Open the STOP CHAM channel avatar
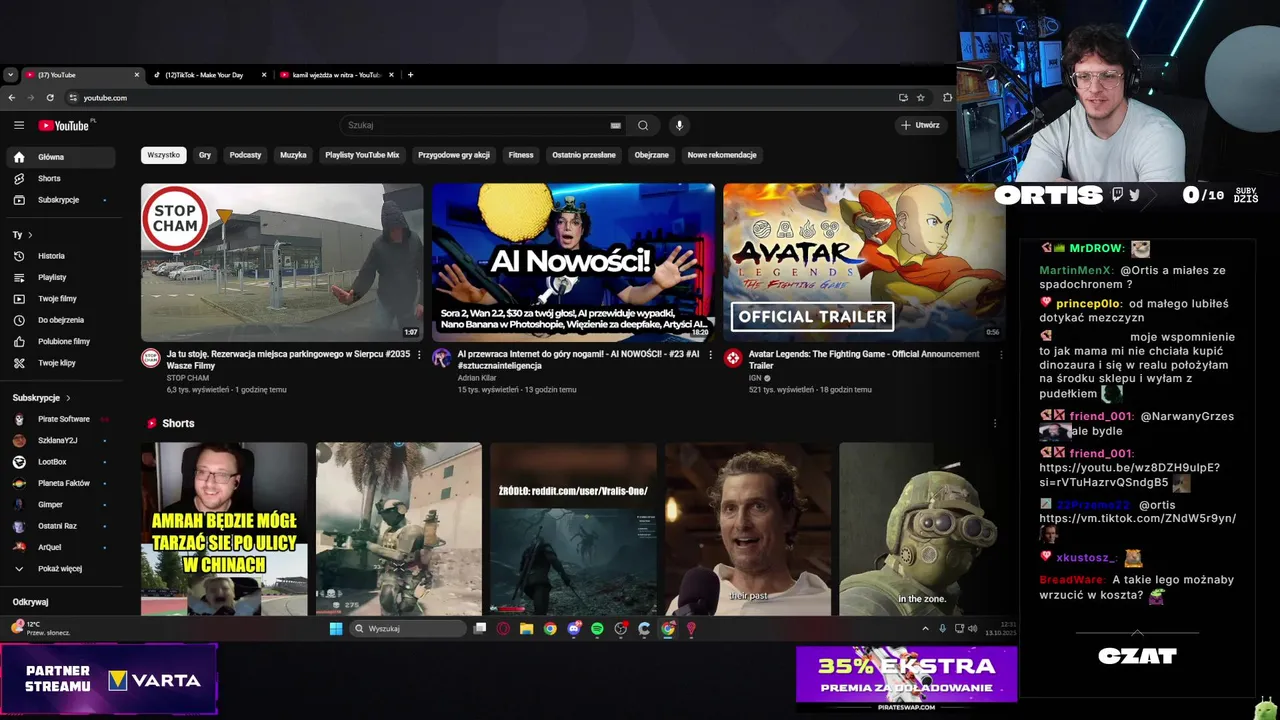The width and height of the screenshot is (1280, 720). (x=150, y=358)
